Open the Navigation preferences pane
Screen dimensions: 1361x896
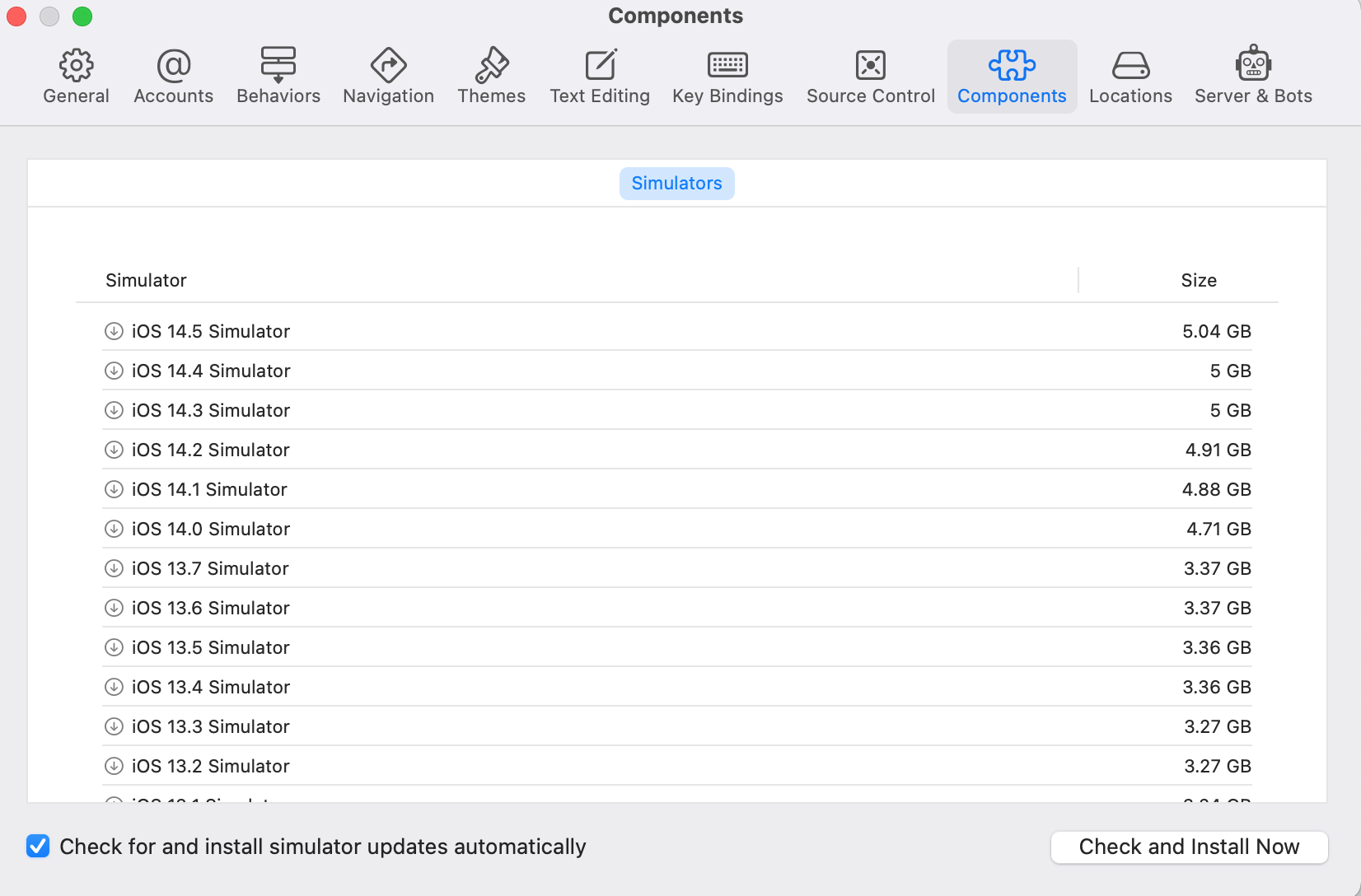[388, 77]
